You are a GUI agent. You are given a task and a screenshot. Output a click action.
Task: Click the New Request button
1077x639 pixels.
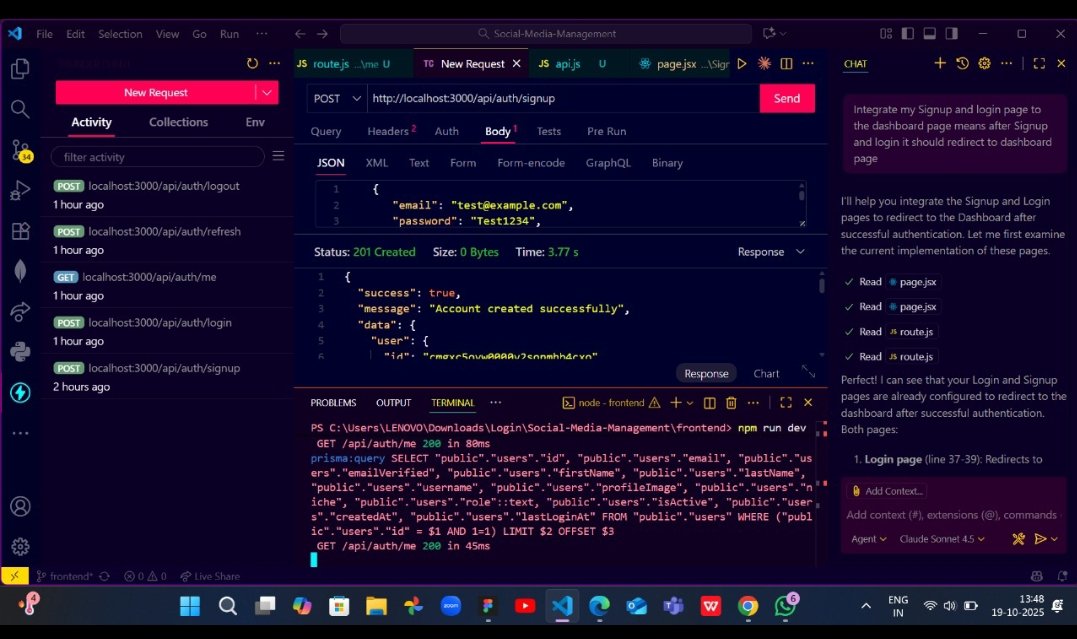coord(155,92)
